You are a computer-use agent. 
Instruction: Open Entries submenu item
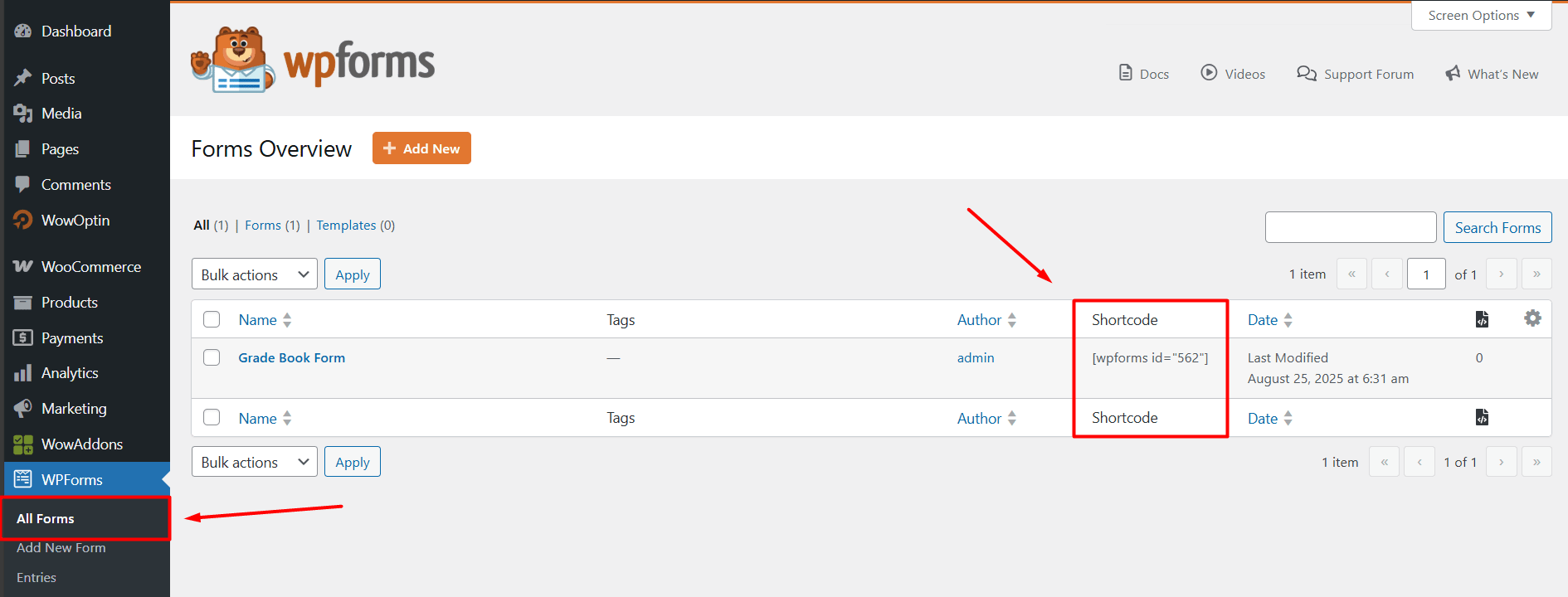[x=37, y=577]
